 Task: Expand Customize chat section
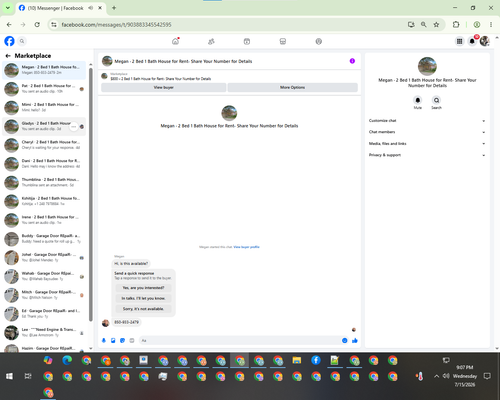tap(427, 121)
